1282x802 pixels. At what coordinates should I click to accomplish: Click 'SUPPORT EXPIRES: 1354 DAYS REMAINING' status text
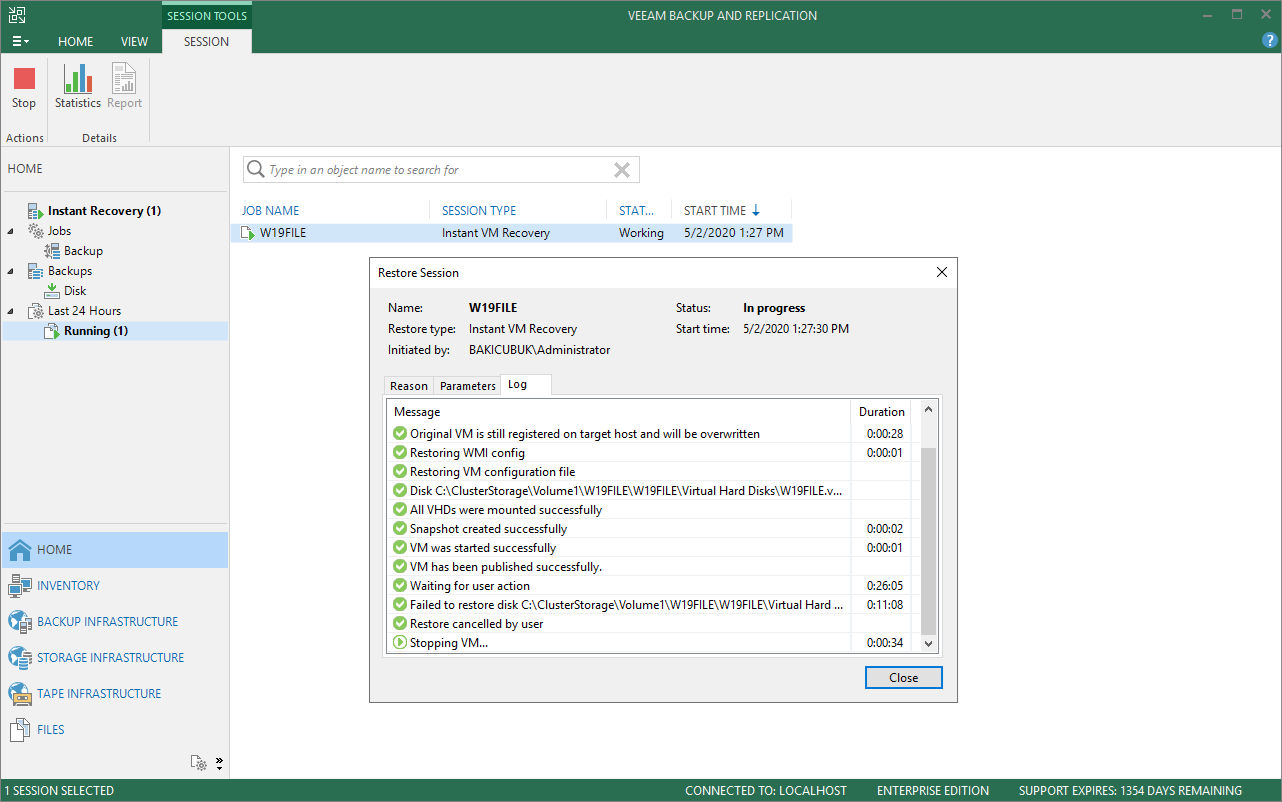pyautogui.click(x=1130, y=791)
